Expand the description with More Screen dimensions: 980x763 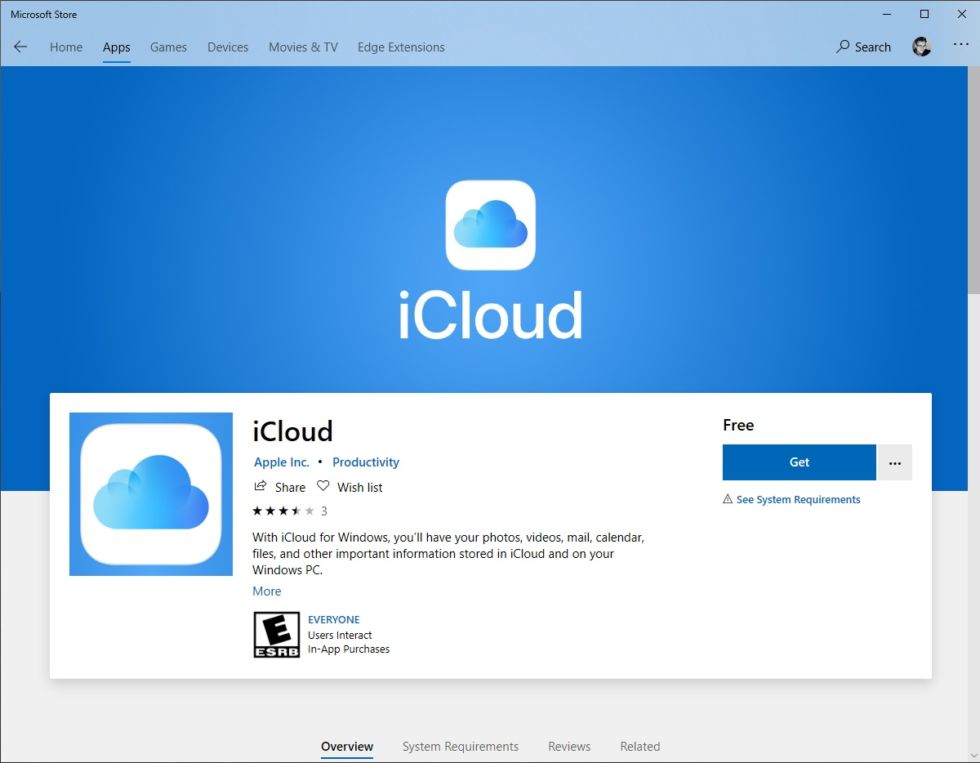266,591
